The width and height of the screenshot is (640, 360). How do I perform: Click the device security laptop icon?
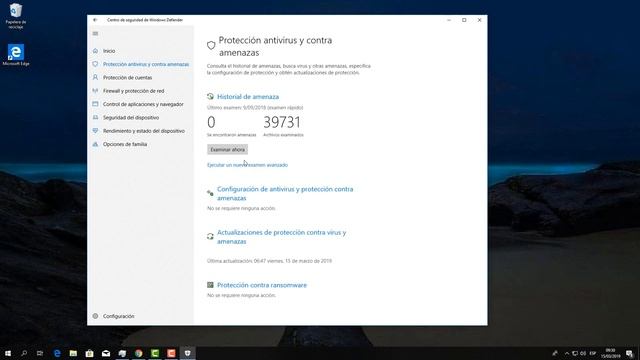(95, 118)
